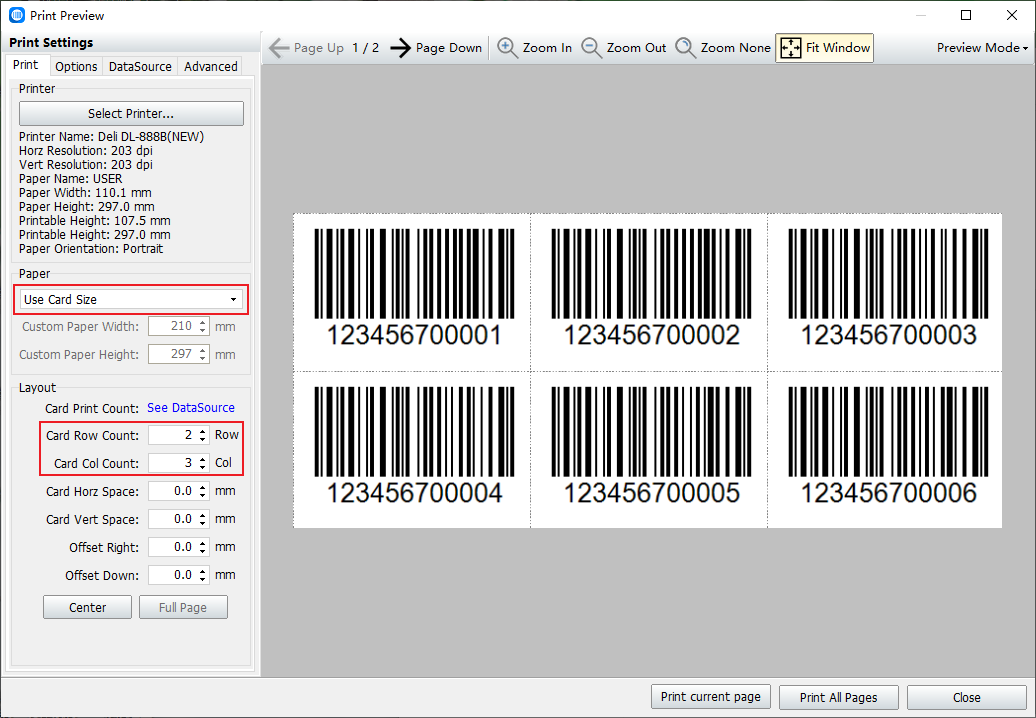Maximize the Print Preview window

point(966,15)
